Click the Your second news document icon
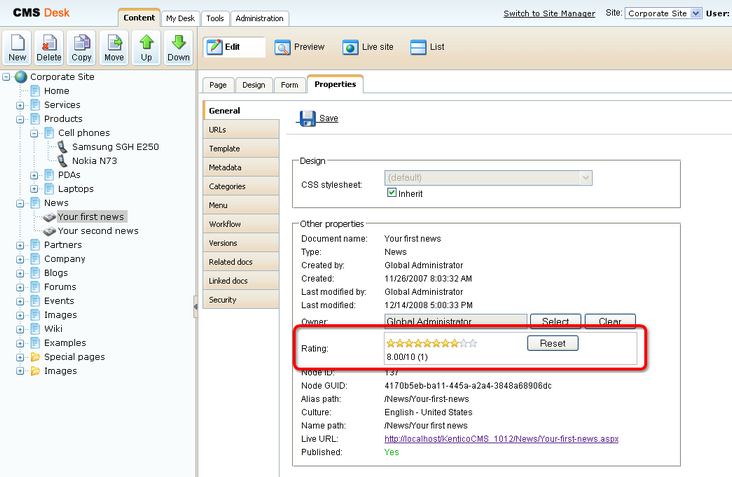This screenshot has height=477, width=732. pos(49,231)
